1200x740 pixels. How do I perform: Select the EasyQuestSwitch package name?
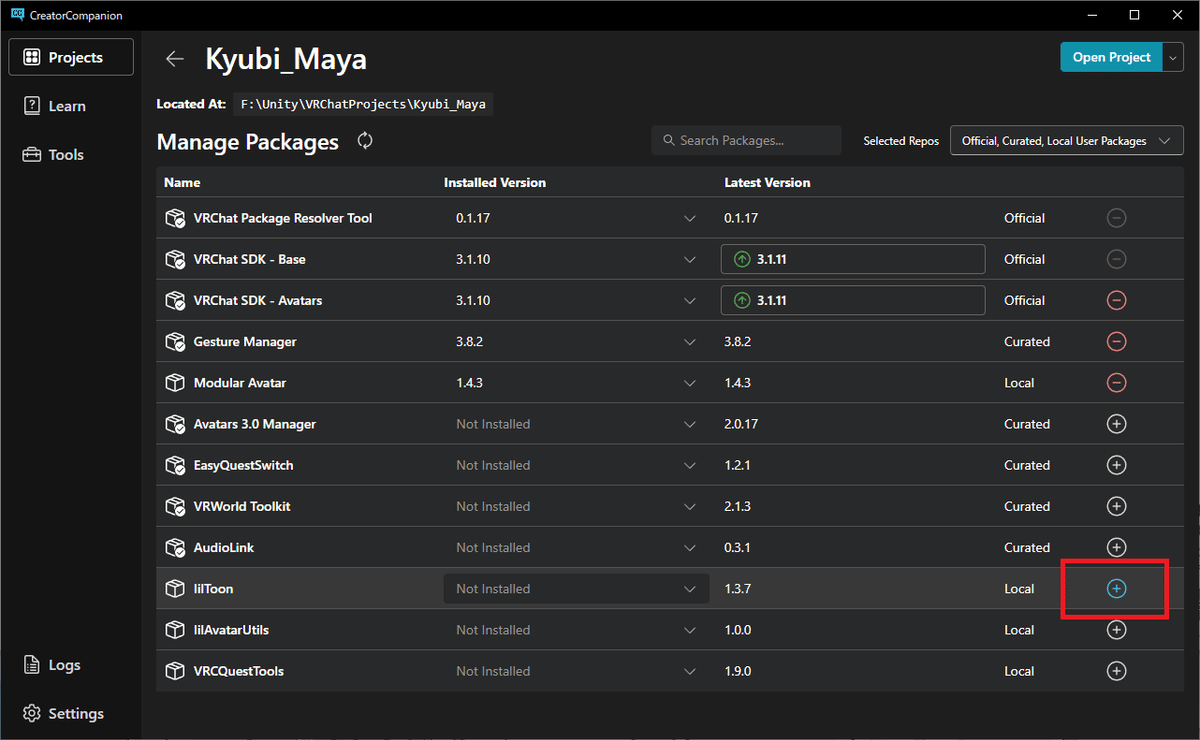[244, 465]
